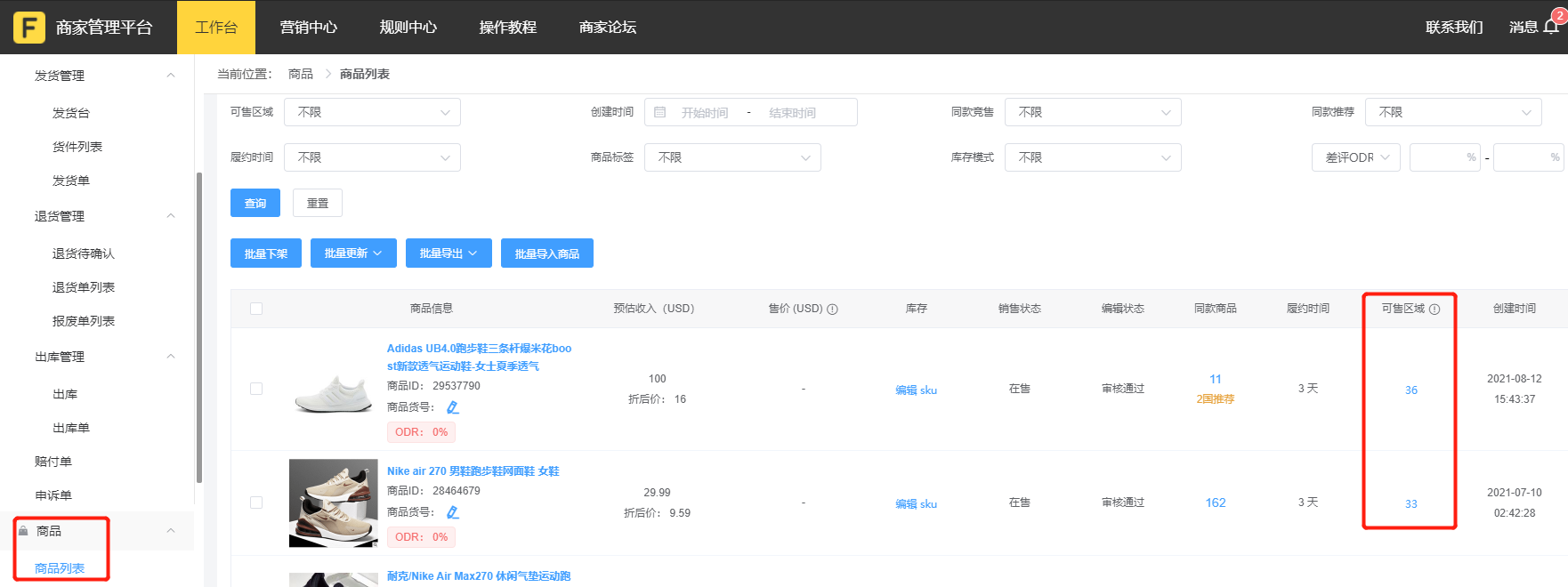This screenshot has height=587, width=1568.
Task: Click the Nike air 270 product thumbnail
Action: coord(333,503)
